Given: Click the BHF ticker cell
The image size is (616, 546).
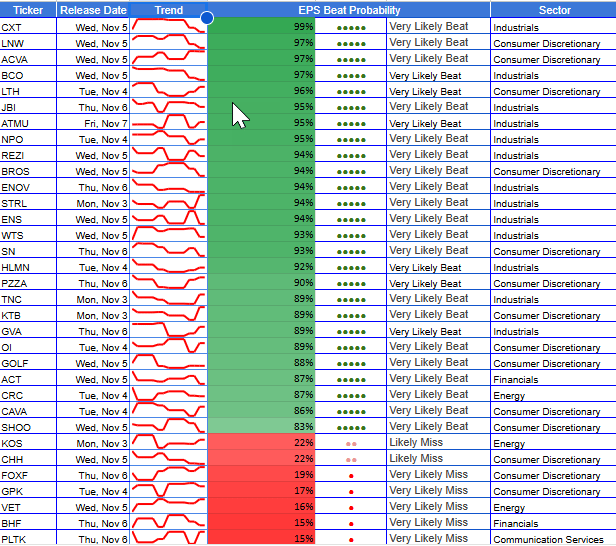Looking at the screenshot, I should (28, 524).
